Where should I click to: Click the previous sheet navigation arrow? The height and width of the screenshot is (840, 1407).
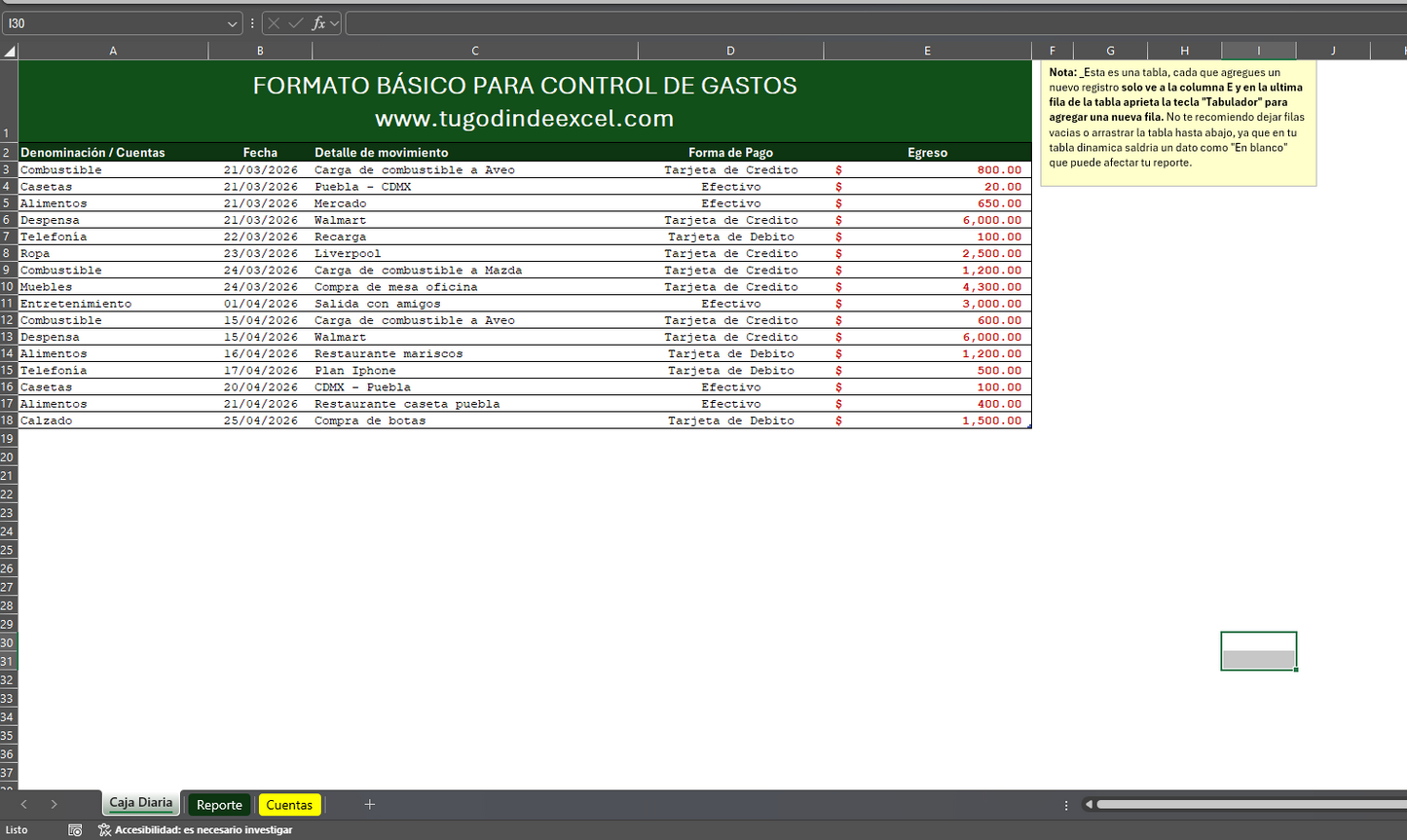24,804
